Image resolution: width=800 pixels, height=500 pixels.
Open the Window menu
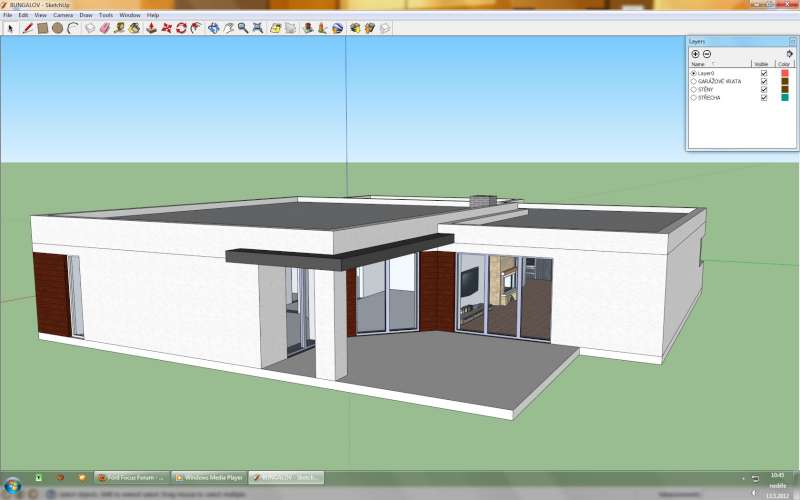click(130, 16)
